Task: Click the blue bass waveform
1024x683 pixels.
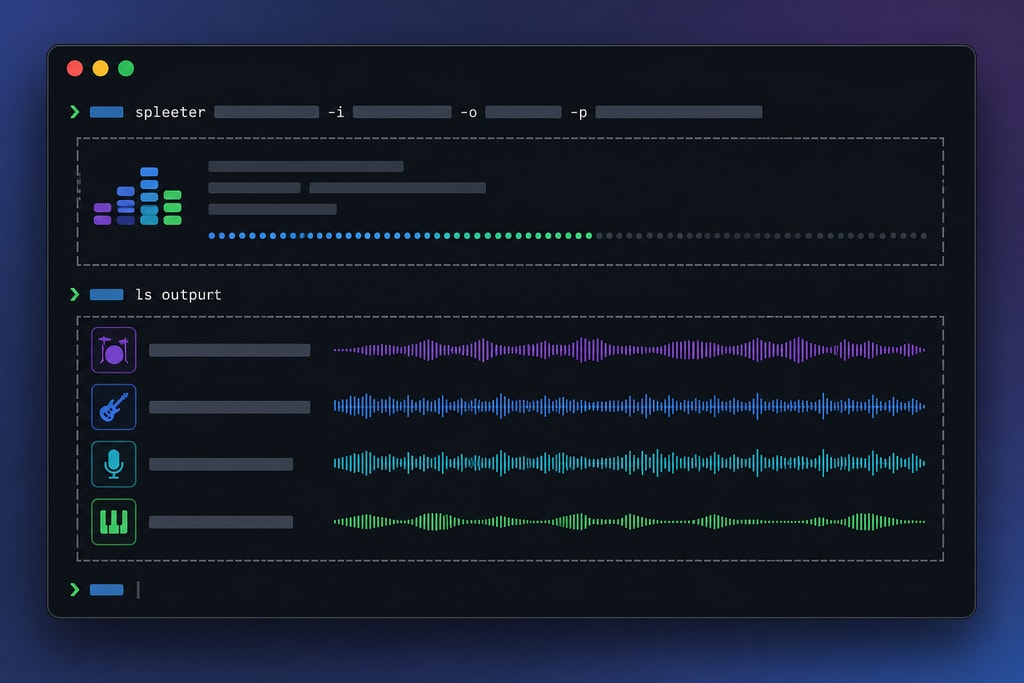Action: [x=629, y=406]
